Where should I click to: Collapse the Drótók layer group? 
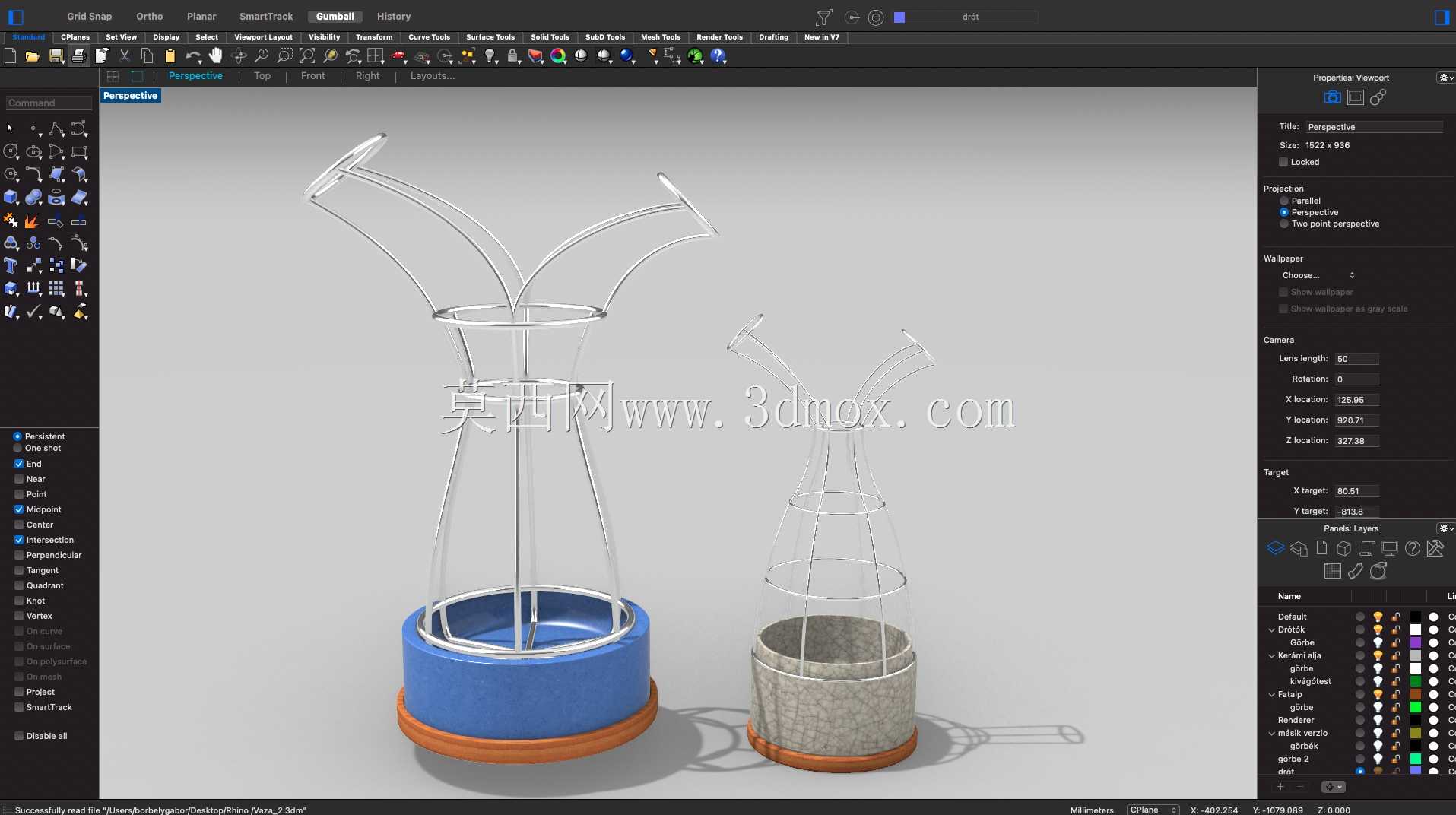pos(1271,629)
